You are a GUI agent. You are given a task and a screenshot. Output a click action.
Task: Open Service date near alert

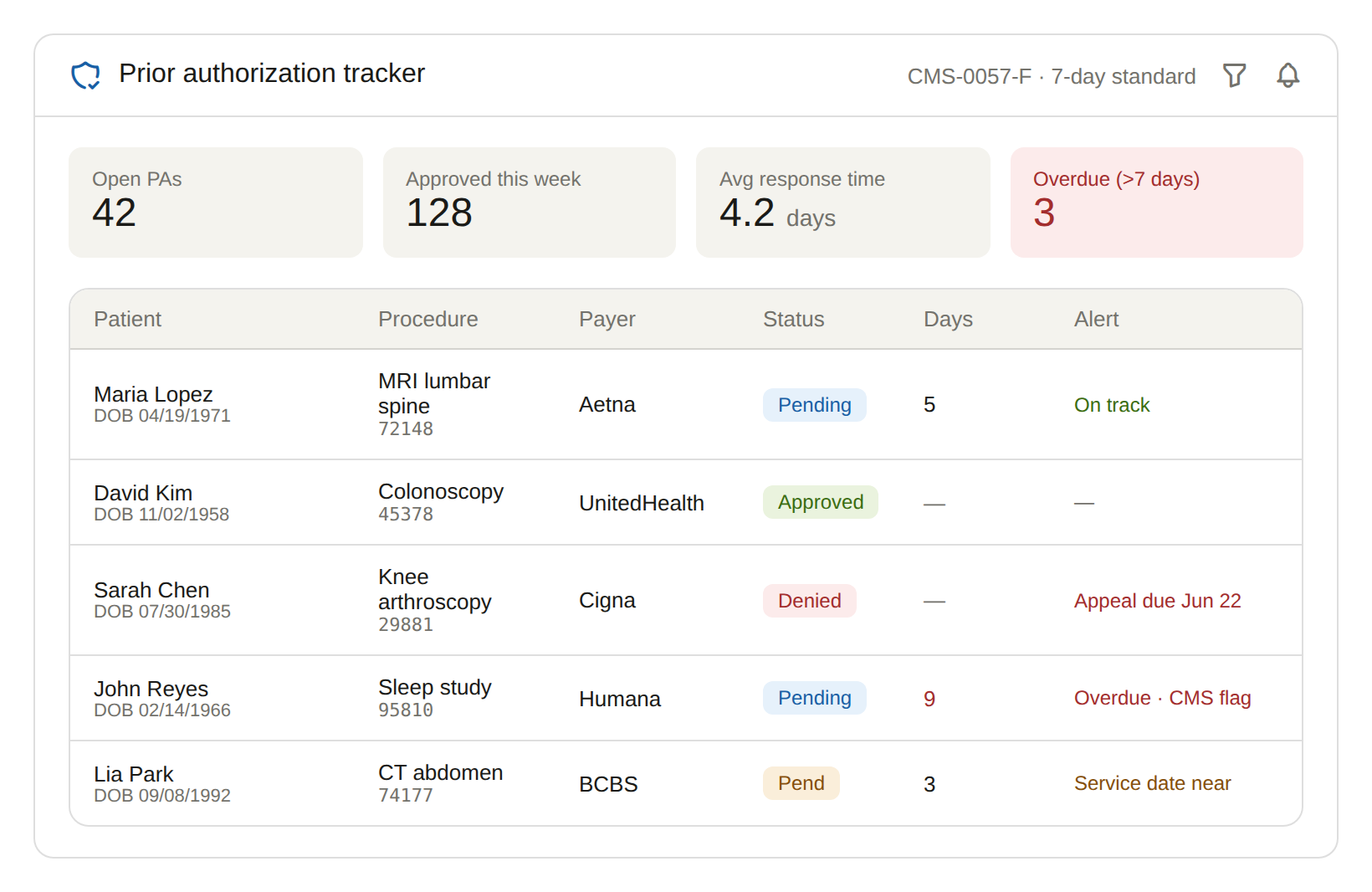[x=1153, y=783]
